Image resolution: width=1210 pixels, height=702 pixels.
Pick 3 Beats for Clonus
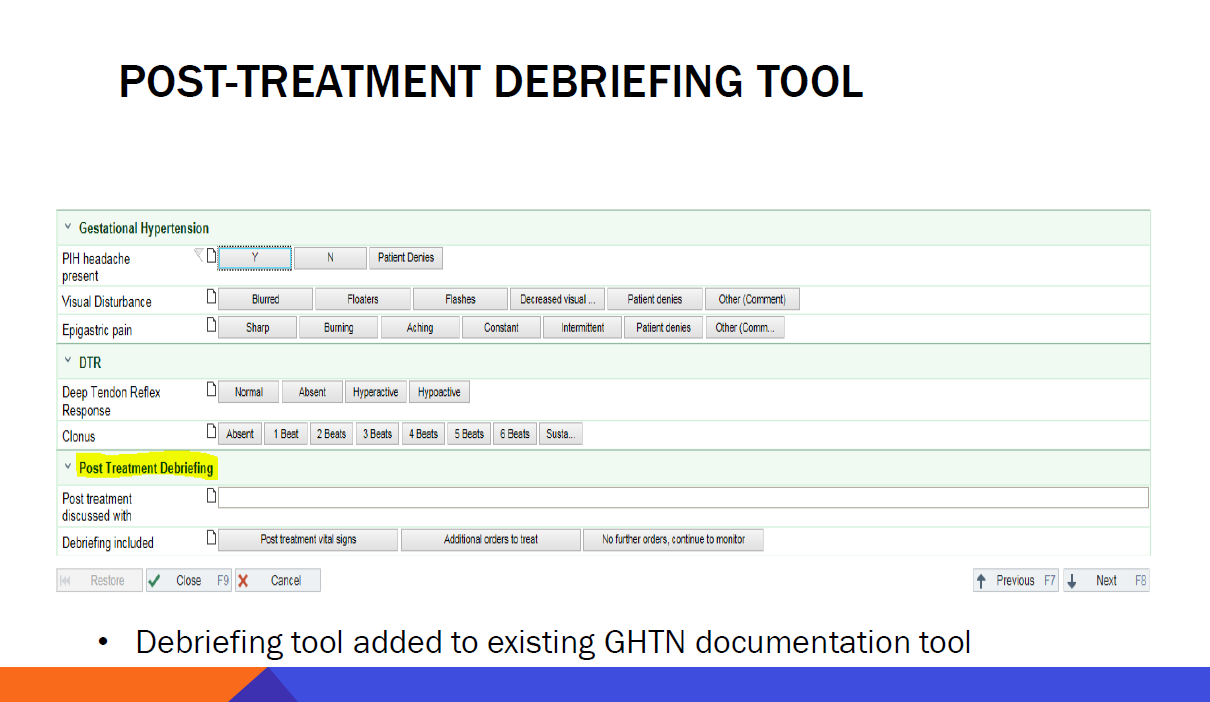[x=377, y=434]
